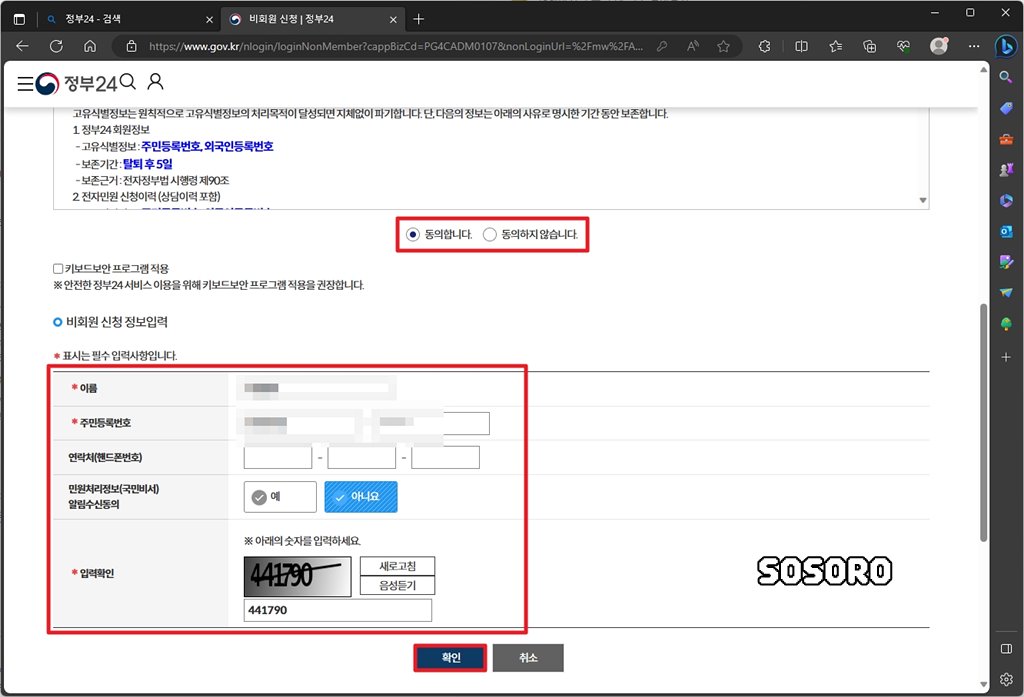
Task: Open the collections icon in toolbar
Action: [869, 46]
